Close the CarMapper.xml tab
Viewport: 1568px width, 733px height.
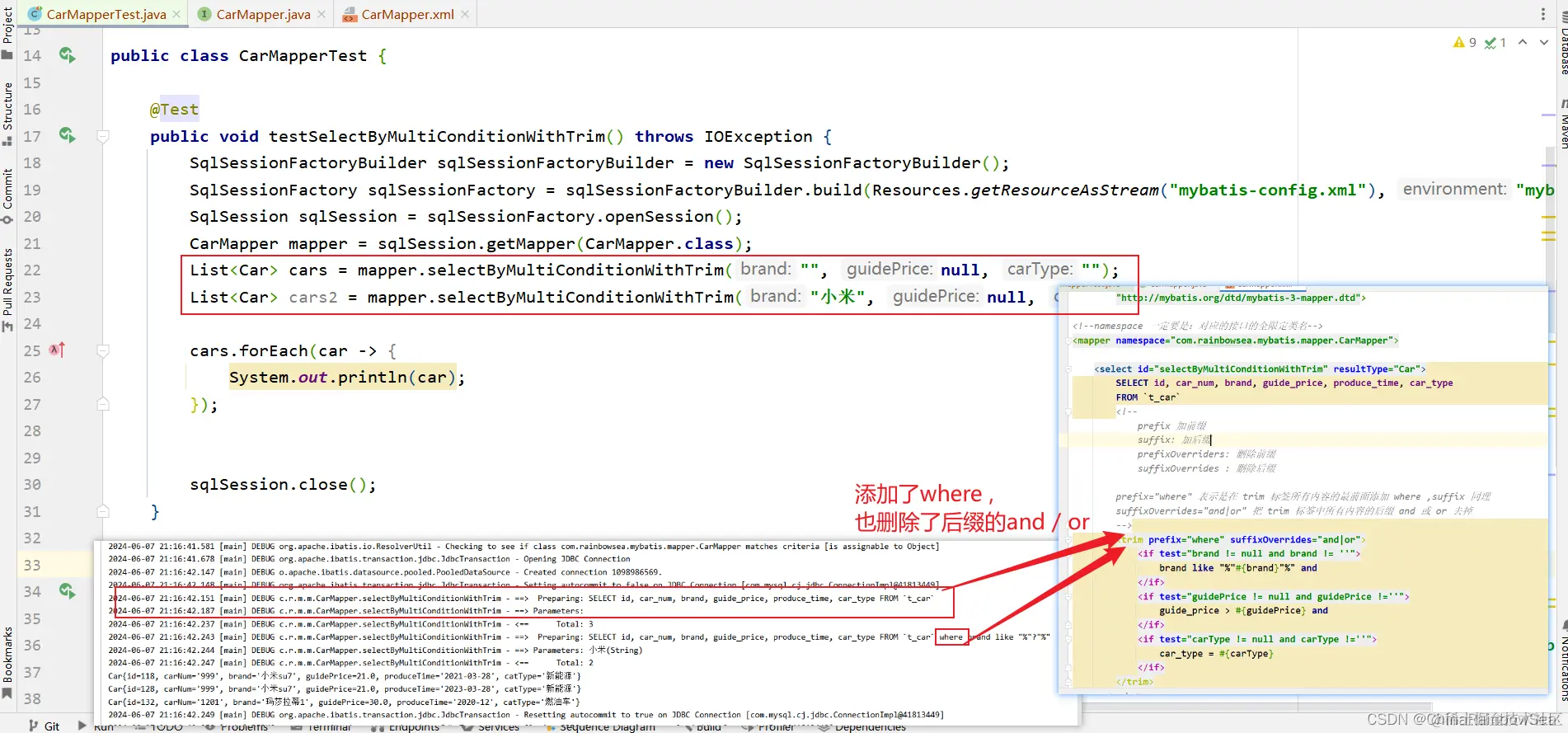[x=465, y=14]
